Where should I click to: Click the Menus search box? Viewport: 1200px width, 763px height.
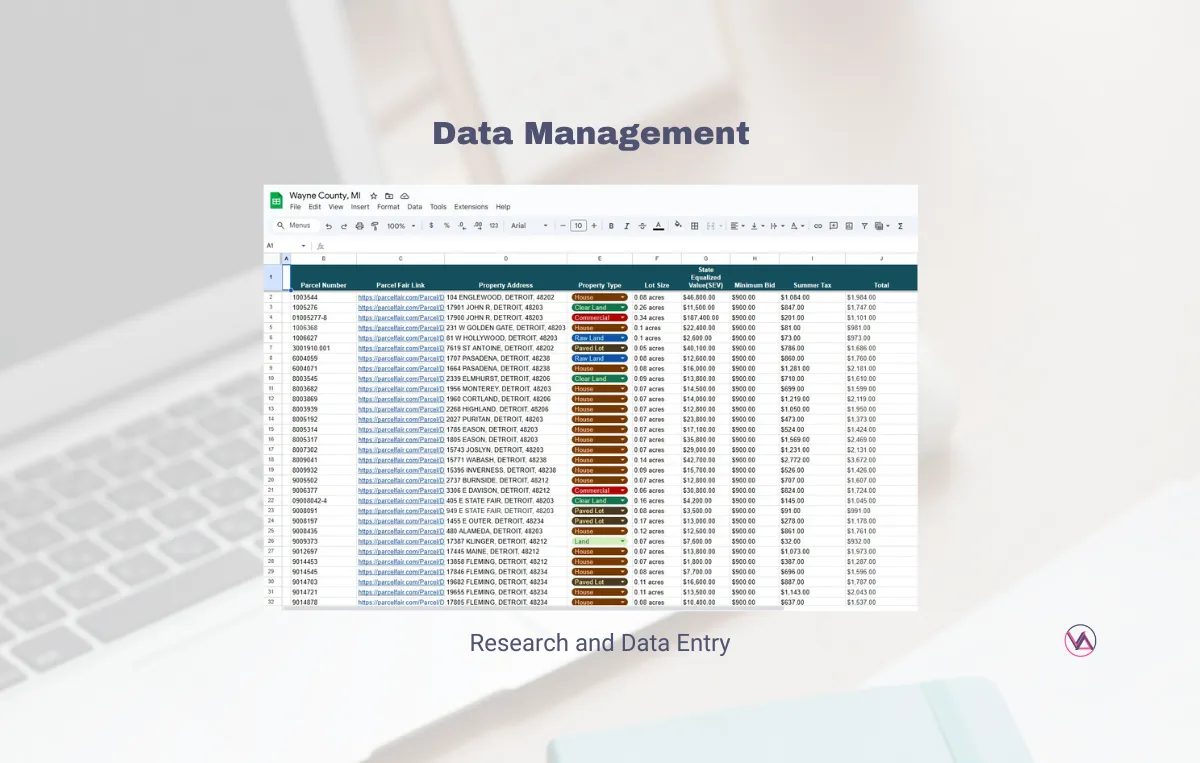tap(296, 226)
